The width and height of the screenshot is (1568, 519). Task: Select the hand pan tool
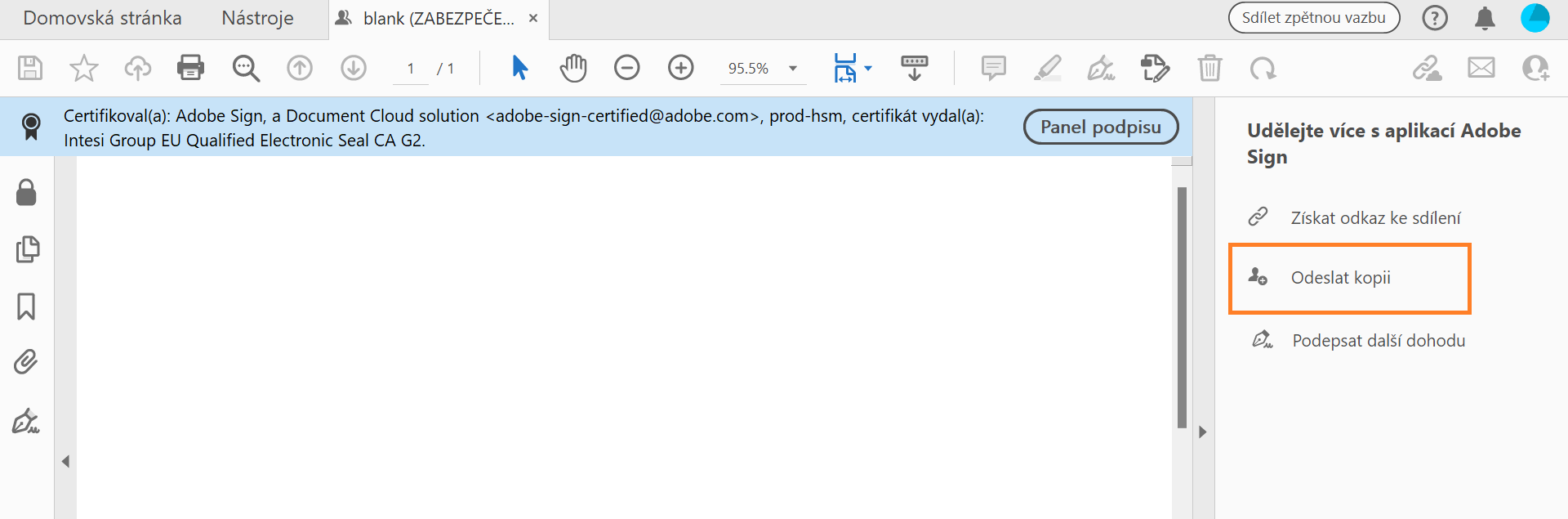point(573,69)
